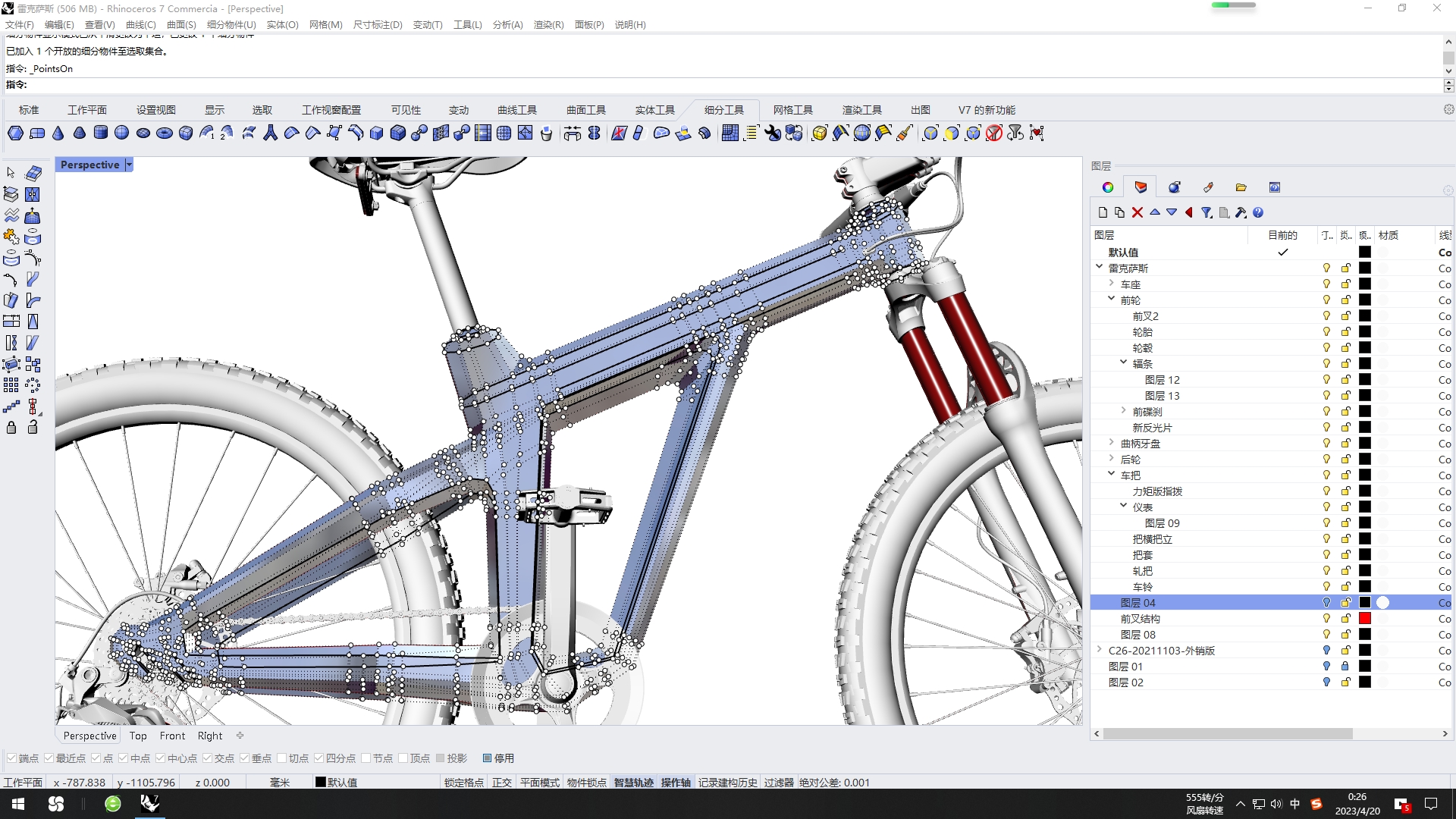The width and height of the screenshot is (1456, 819).
Task: Click the SubD torus tool icon
Action: [165, 133]
